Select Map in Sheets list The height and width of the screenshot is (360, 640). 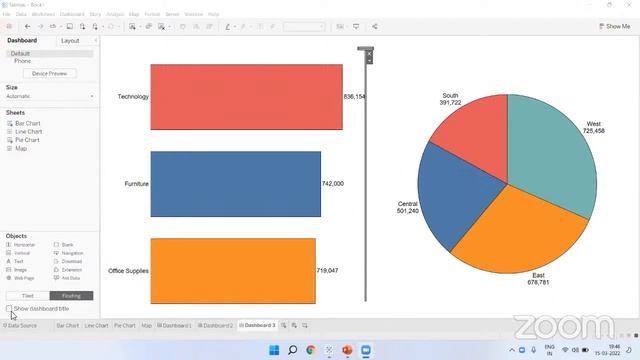17,148
